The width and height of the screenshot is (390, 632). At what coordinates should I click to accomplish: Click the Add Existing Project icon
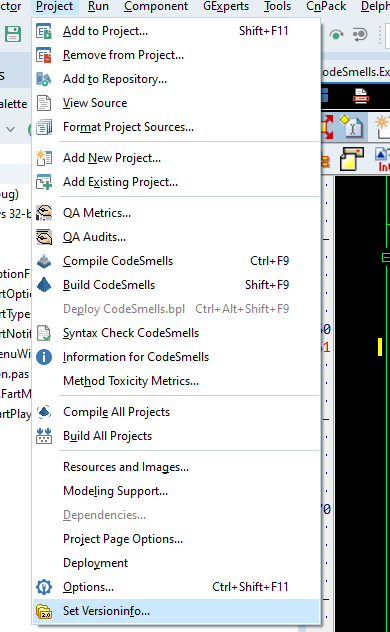[x=44, y=182]
